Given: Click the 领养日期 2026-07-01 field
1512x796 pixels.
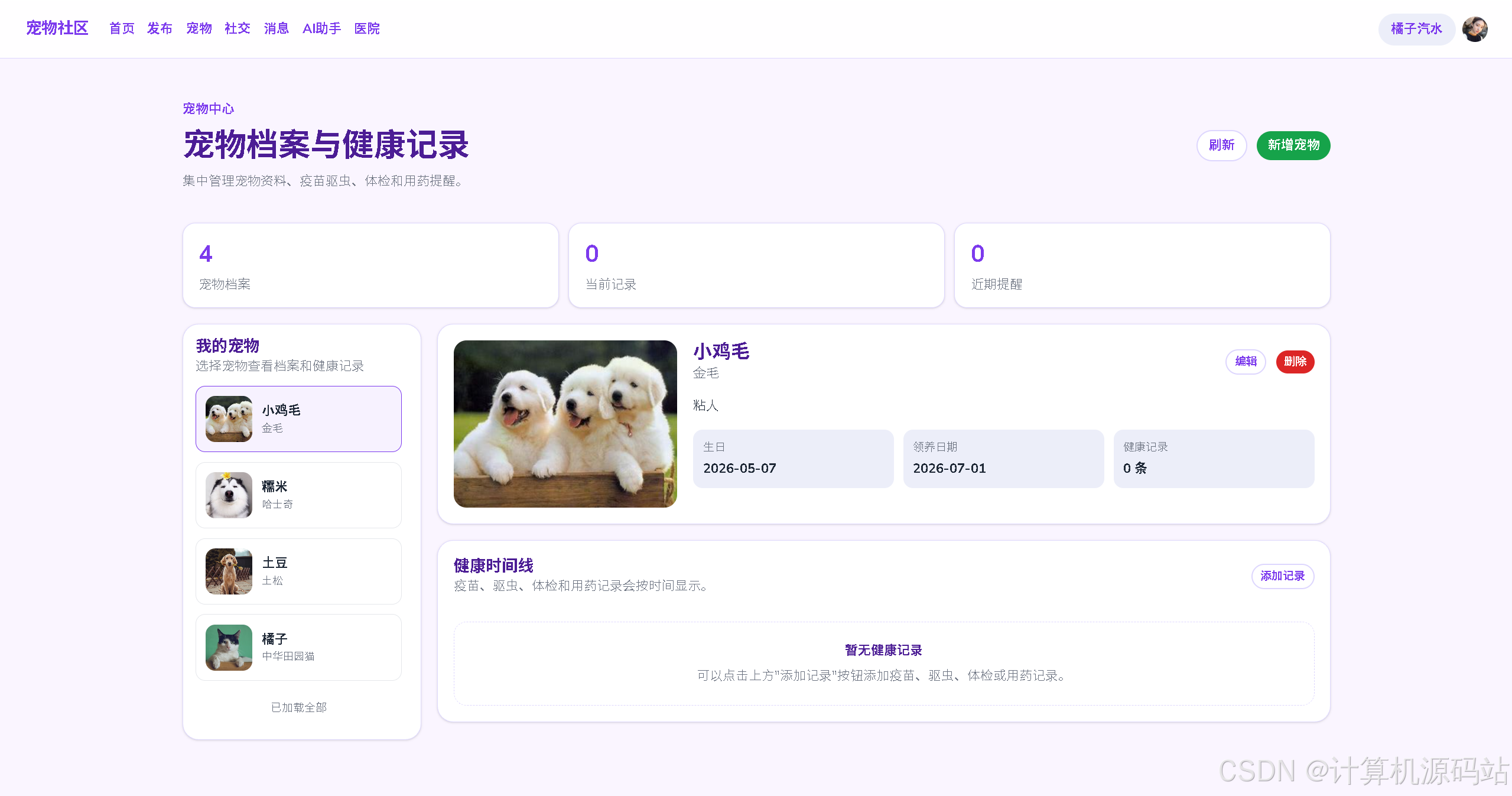Looking at the screenshot, I should [x=1003, y=459].
